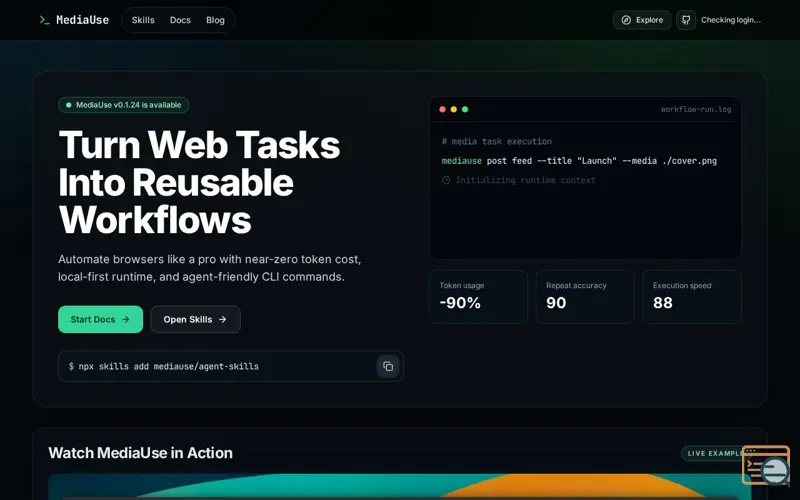Viewport: 800px width, 500px height.
Task: Open the Blog nav item
Action: point(215,20)
